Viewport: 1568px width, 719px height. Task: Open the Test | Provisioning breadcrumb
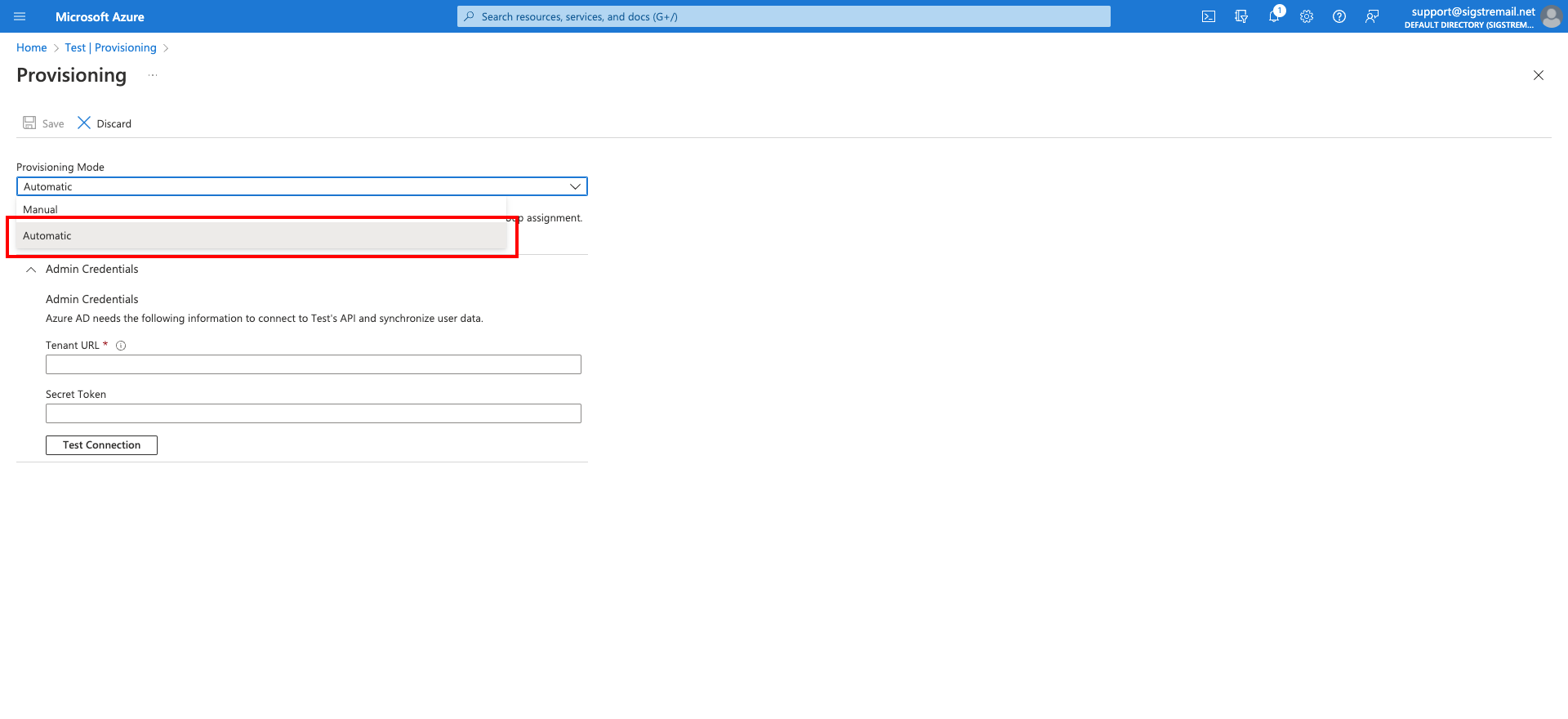(x=111, y=47)
